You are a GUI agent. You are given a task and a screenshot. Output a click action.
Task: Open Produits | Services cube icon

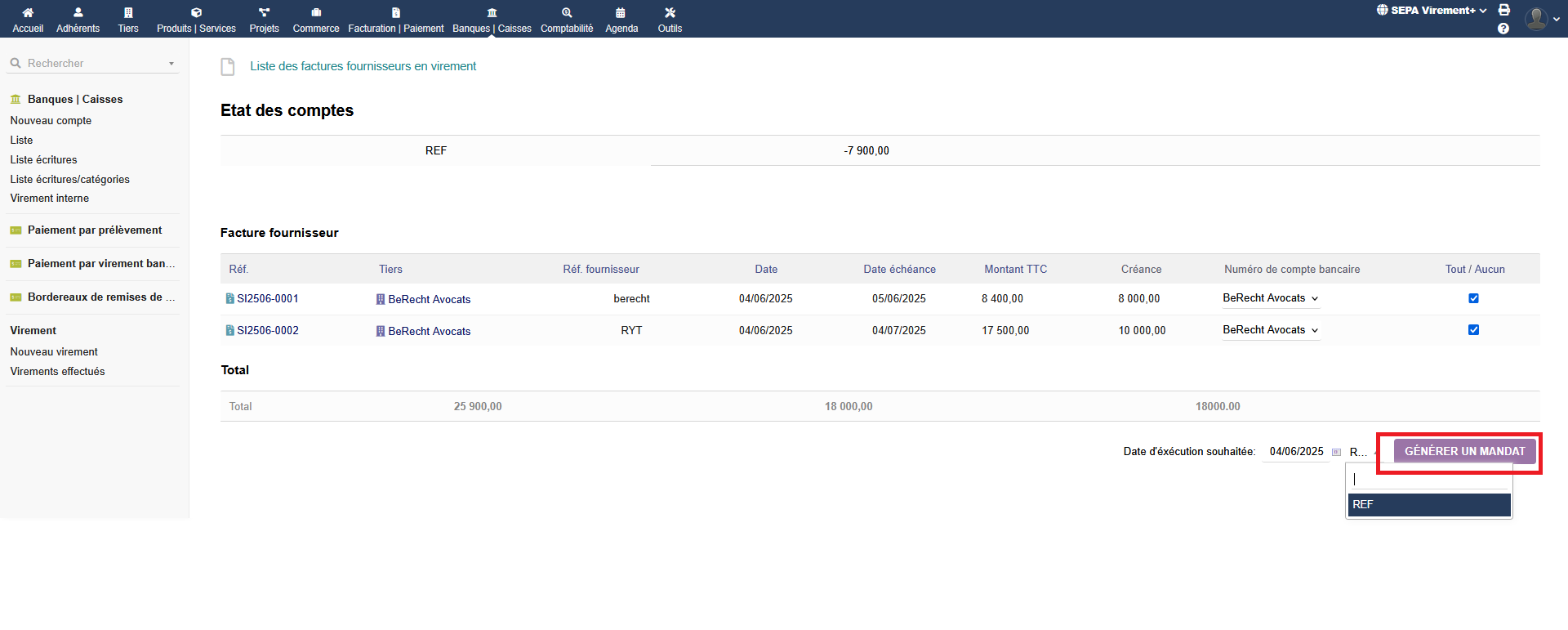196,13
